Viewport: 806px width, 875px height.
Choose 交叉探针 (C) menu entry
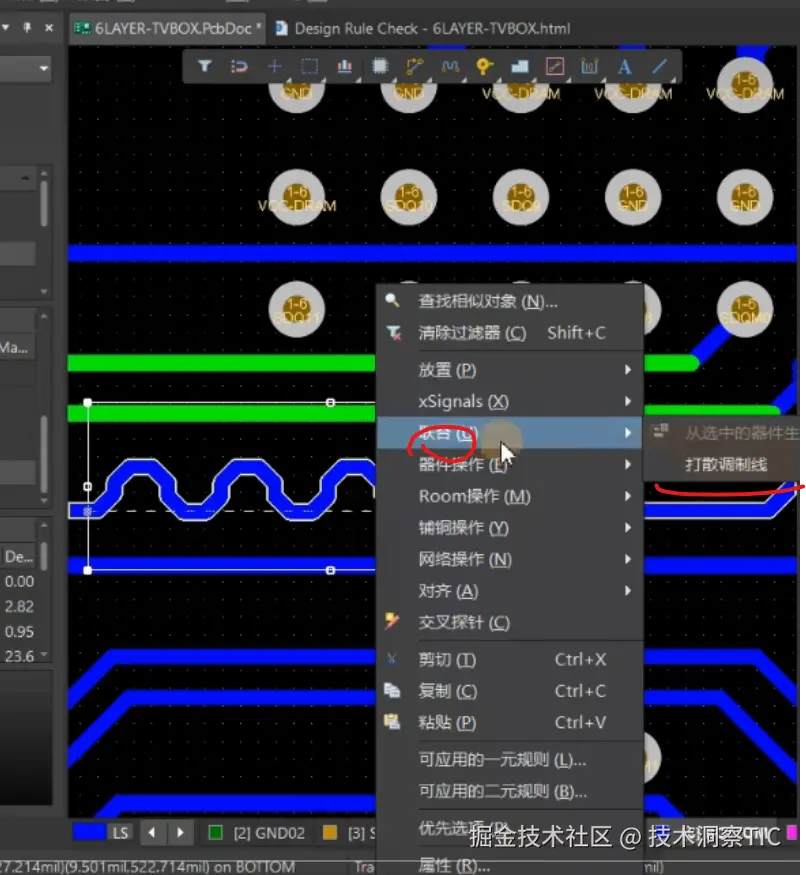(510, 622)
